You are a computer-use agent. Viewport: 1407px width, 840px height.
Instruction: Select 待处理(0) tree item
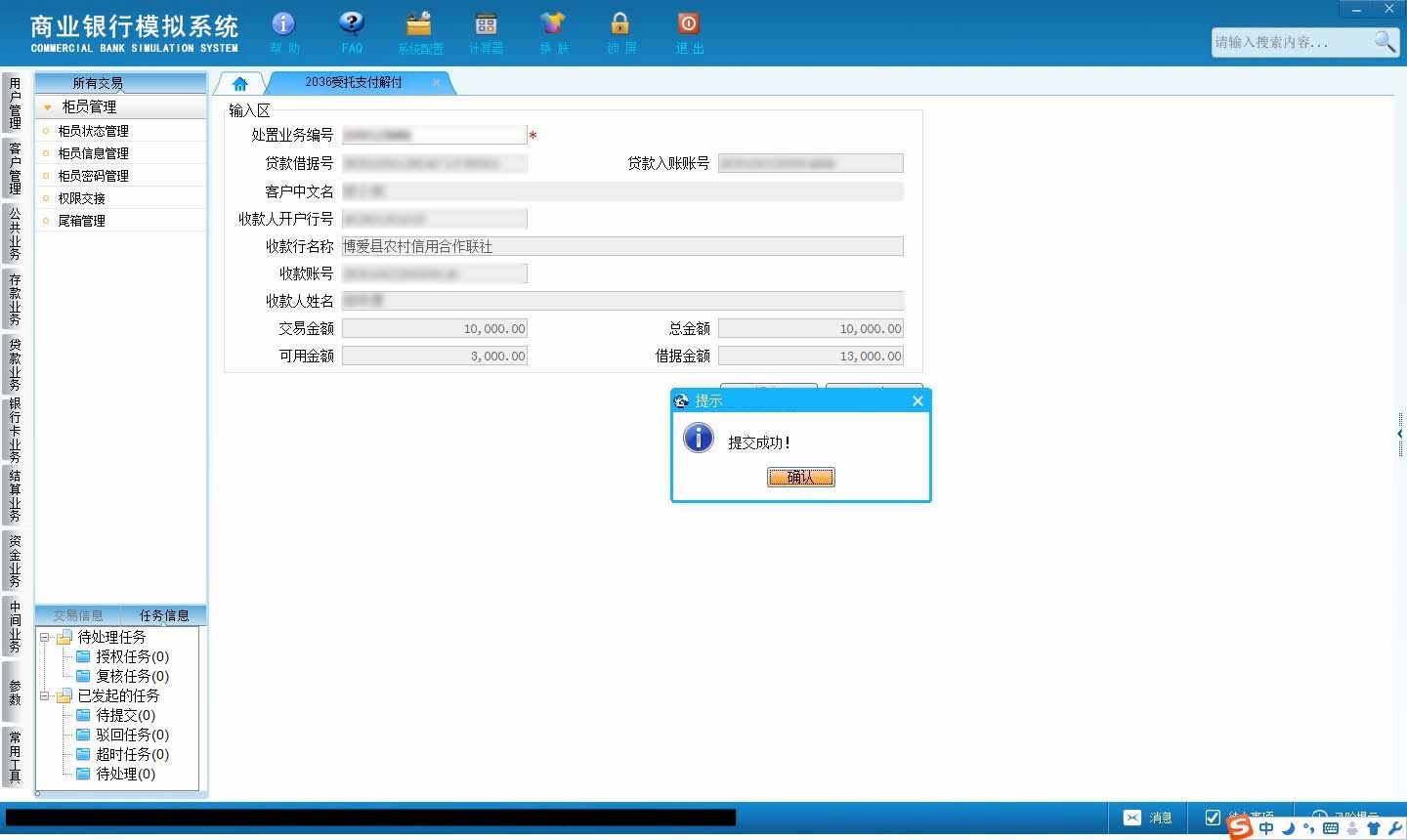pyautogui.click(x=125, y=774)
